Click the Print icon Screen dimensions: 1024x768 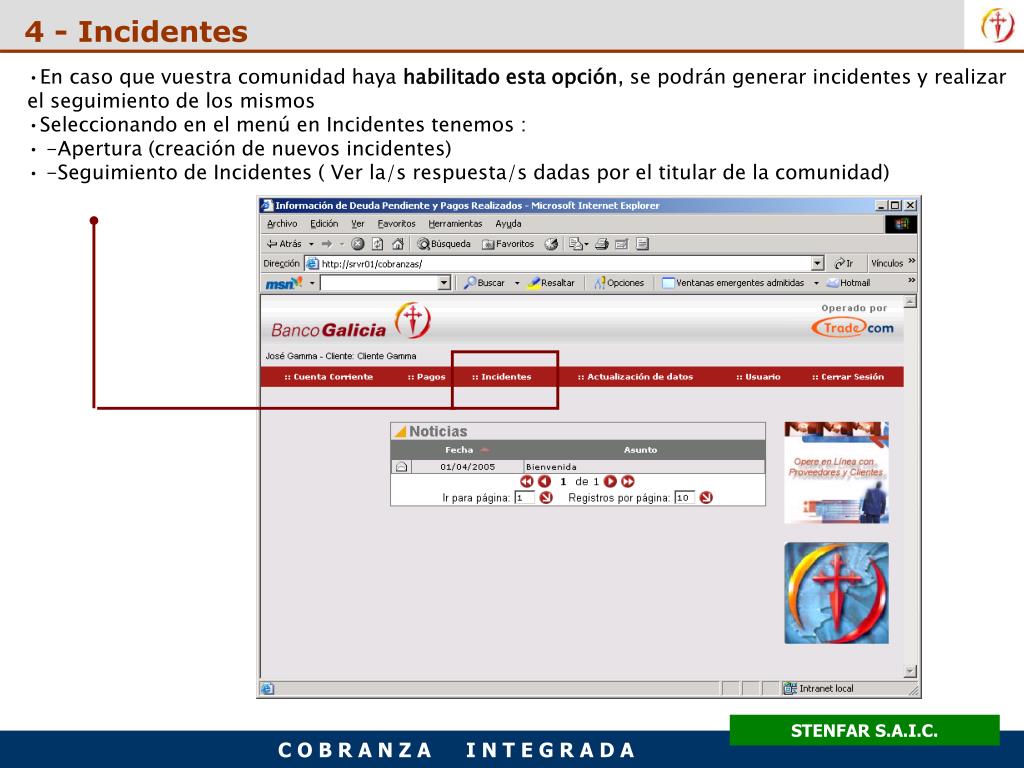601,244
